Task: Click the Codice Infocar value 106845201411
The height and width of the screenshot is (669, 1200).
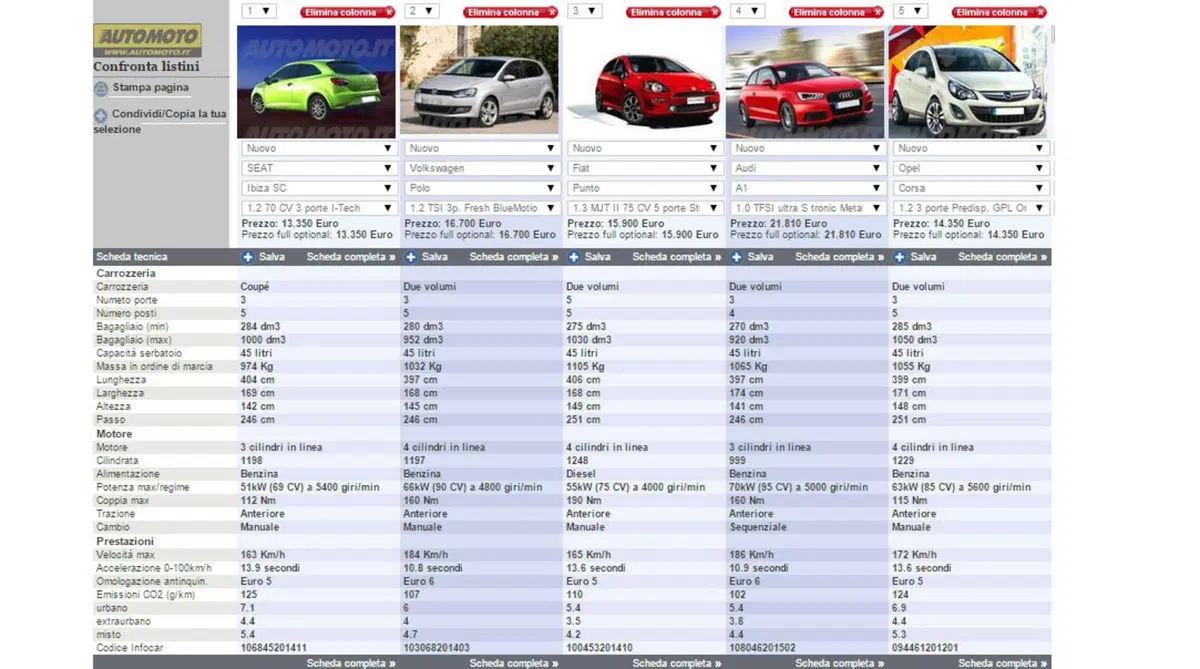Action: (274, 648)
